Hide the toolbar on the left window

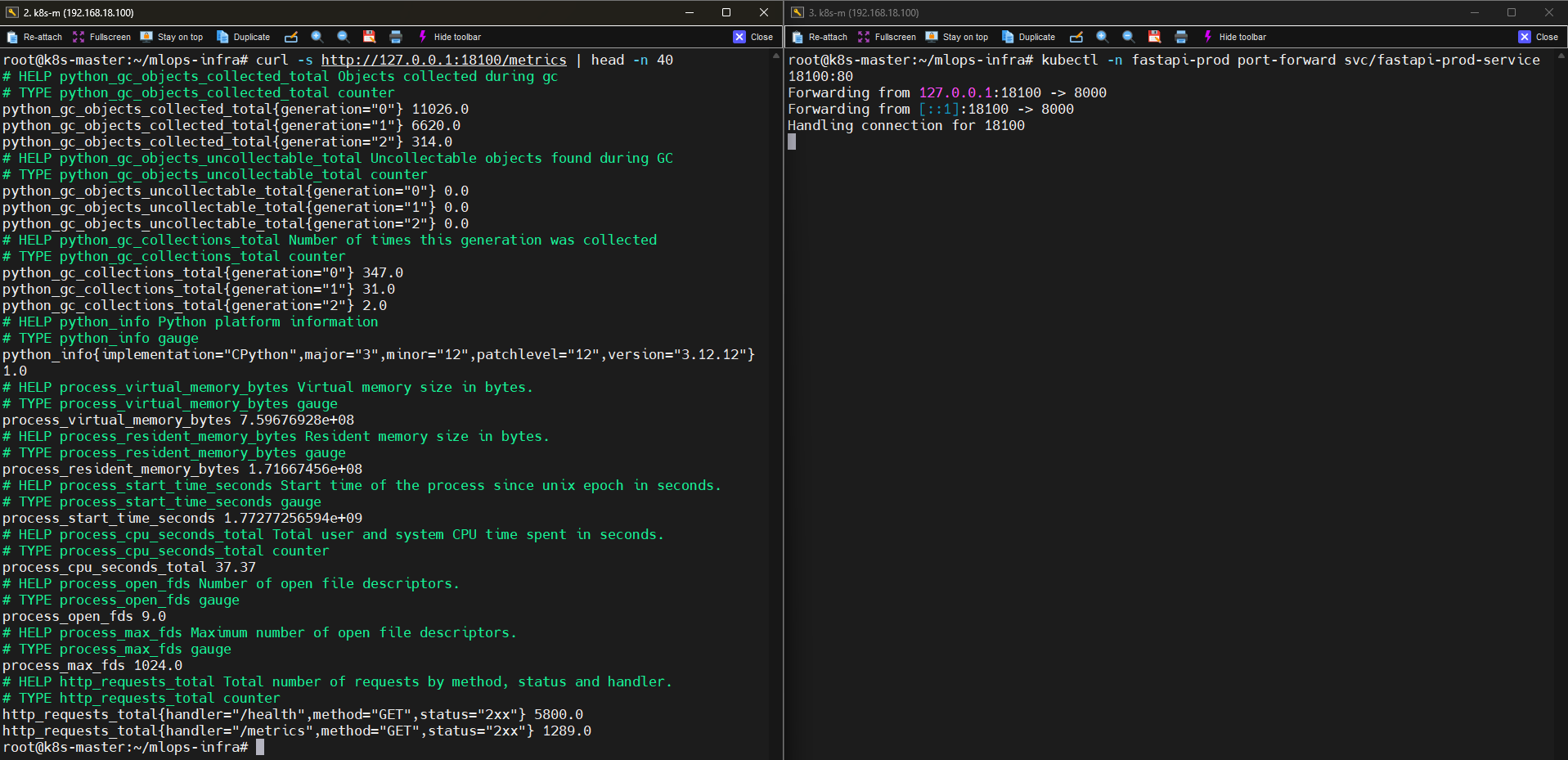(450, 37)
